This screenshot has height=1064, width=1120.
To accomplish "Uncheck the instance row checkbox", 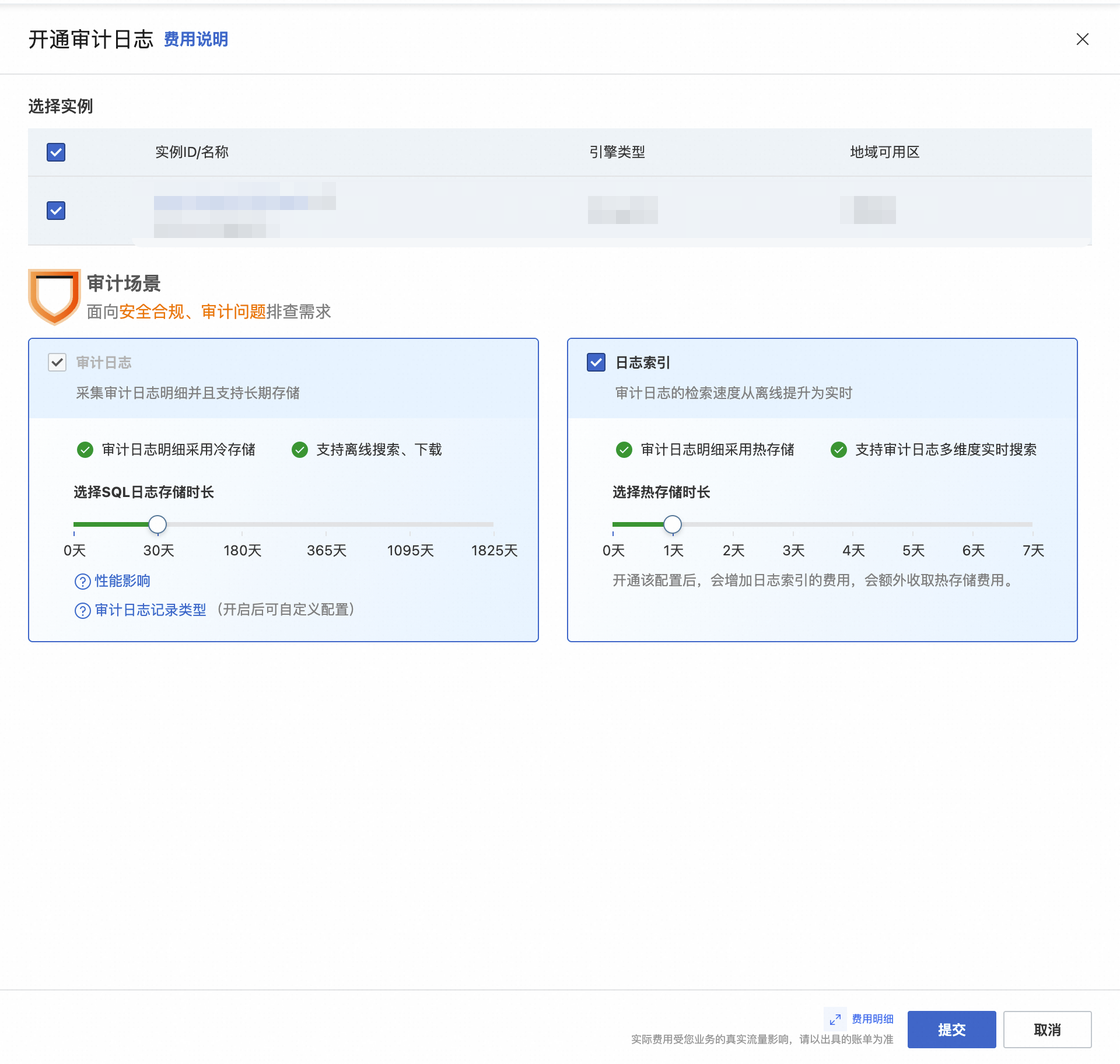I will pos(56,211).
